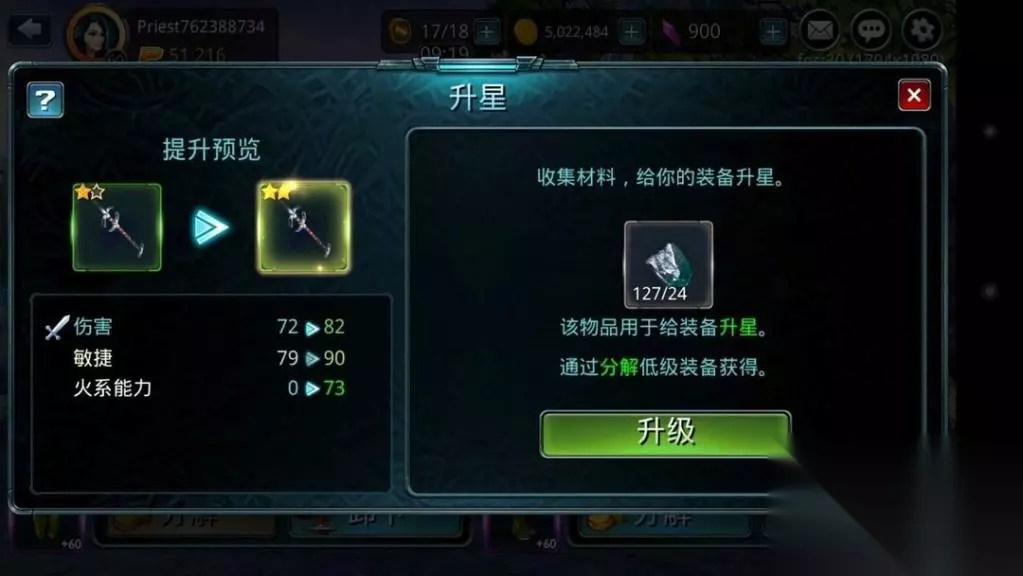Open the settings gear icon
Image resolution: width=1023 pixels, height=576 pixels.
pyautogui.click(x=922, y=30)
